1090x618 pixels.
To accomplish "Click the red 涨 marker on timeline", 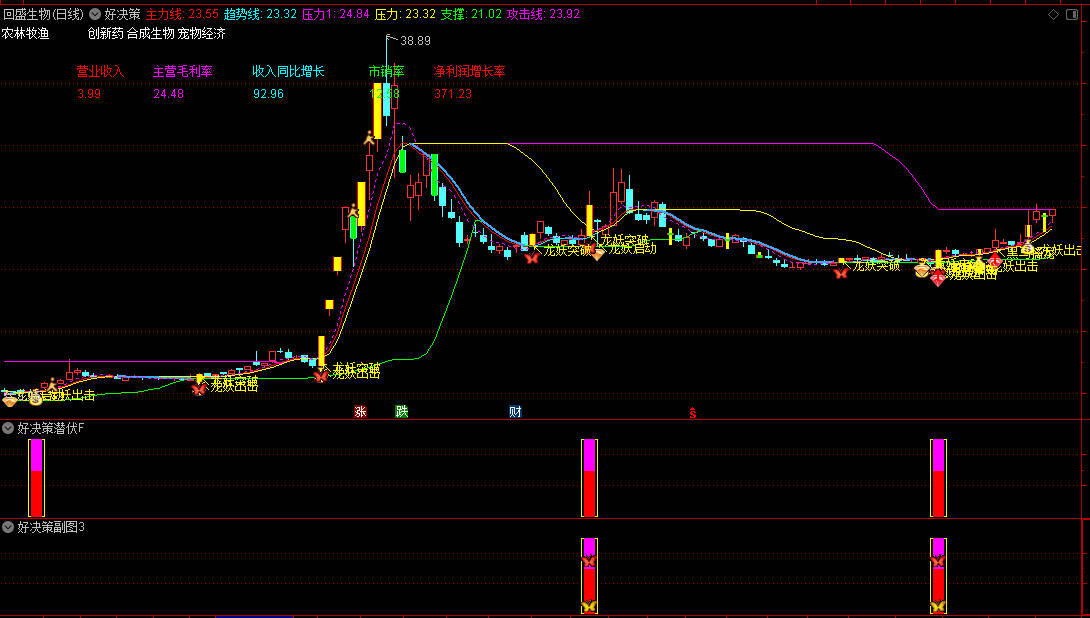I will click(x=360, y=412).
